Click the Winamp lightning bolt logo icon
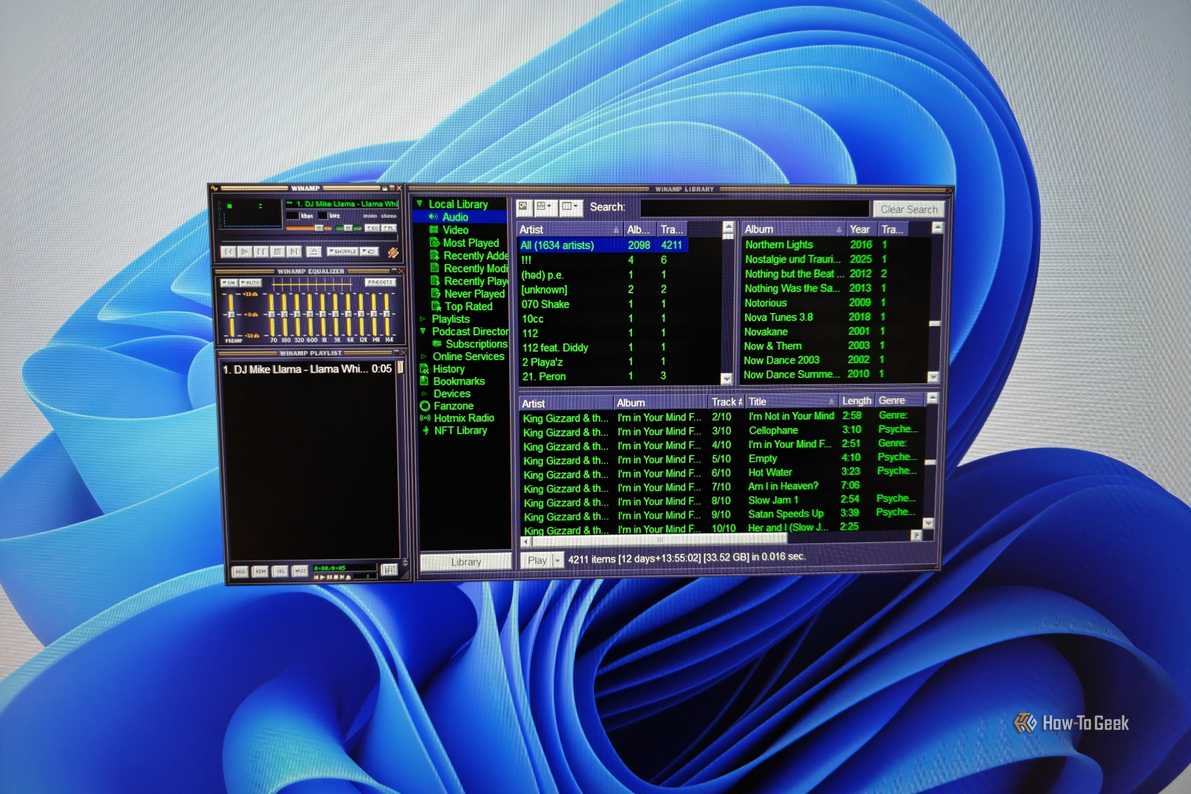Screen dimensions: 1191x794 pos(393,252)
